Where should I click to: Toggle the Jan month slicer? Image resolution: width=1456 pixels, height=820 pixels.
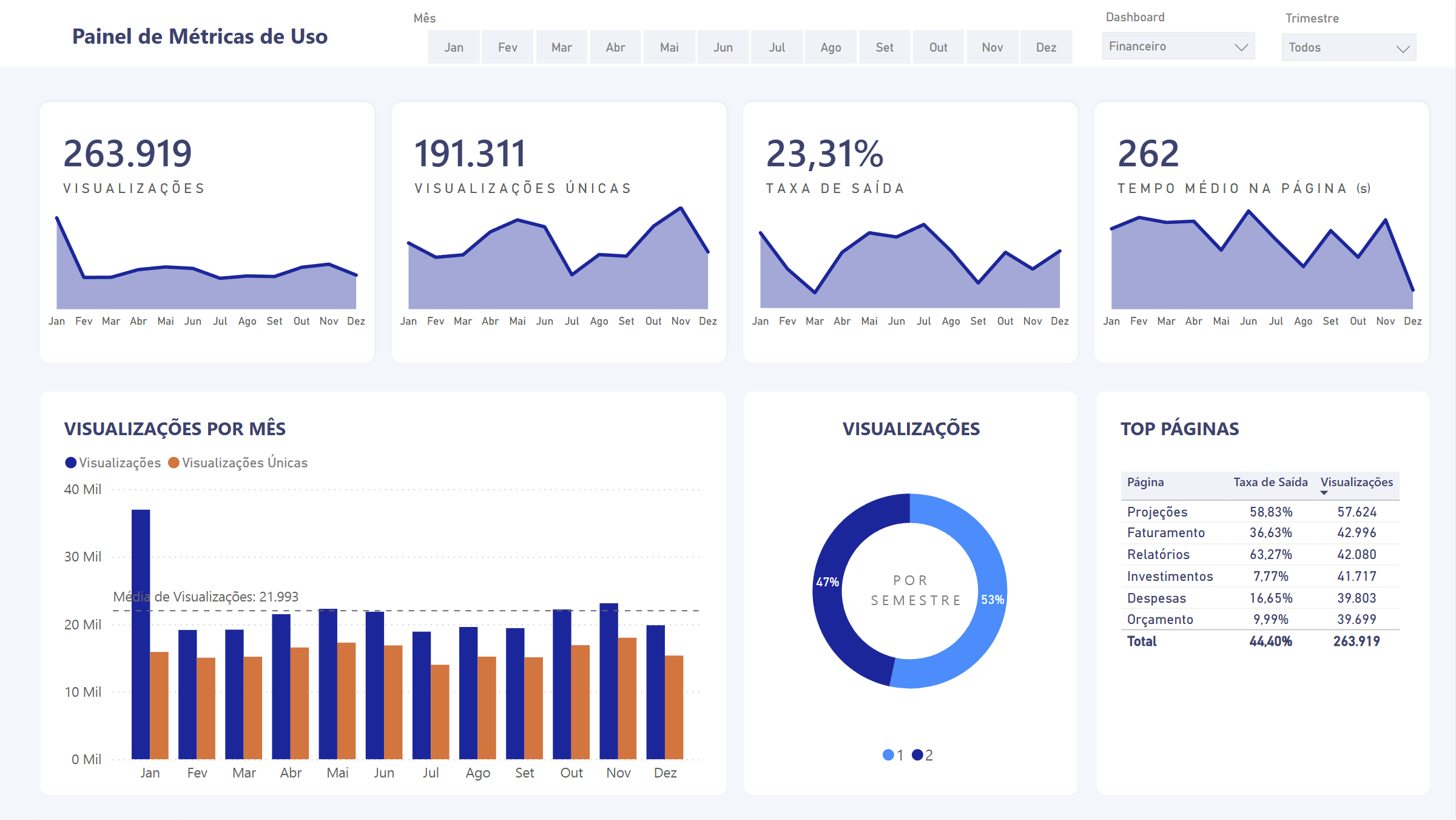tap(454, 47)
